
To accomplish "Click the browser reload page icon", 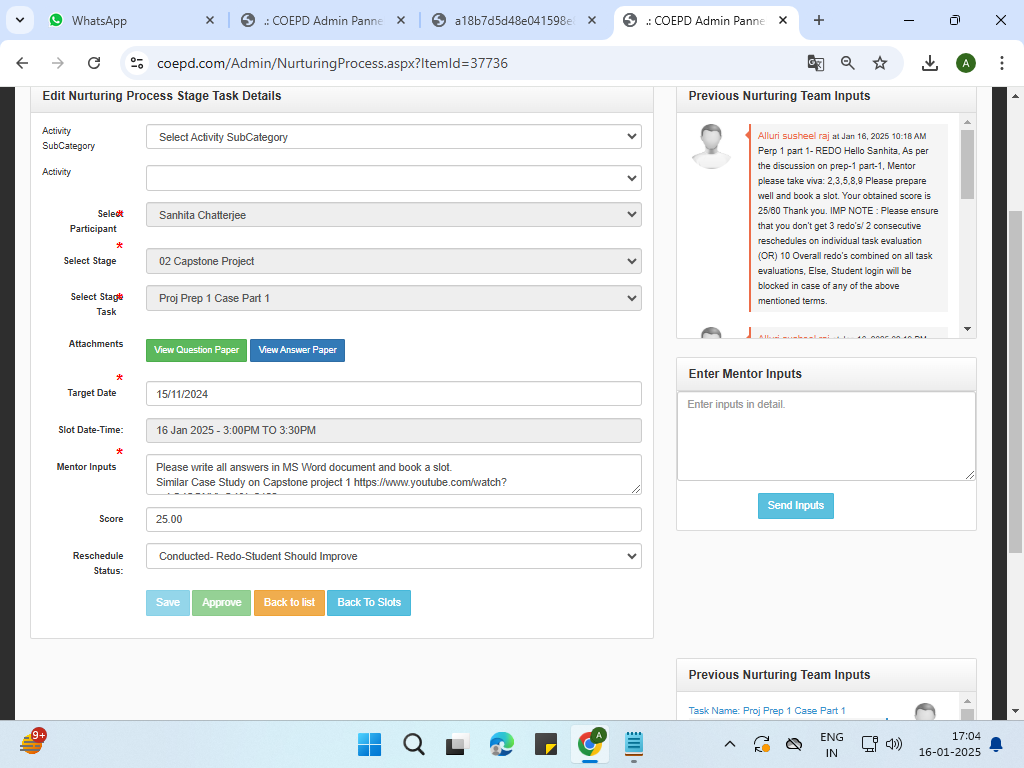I will tap(94, 63).
